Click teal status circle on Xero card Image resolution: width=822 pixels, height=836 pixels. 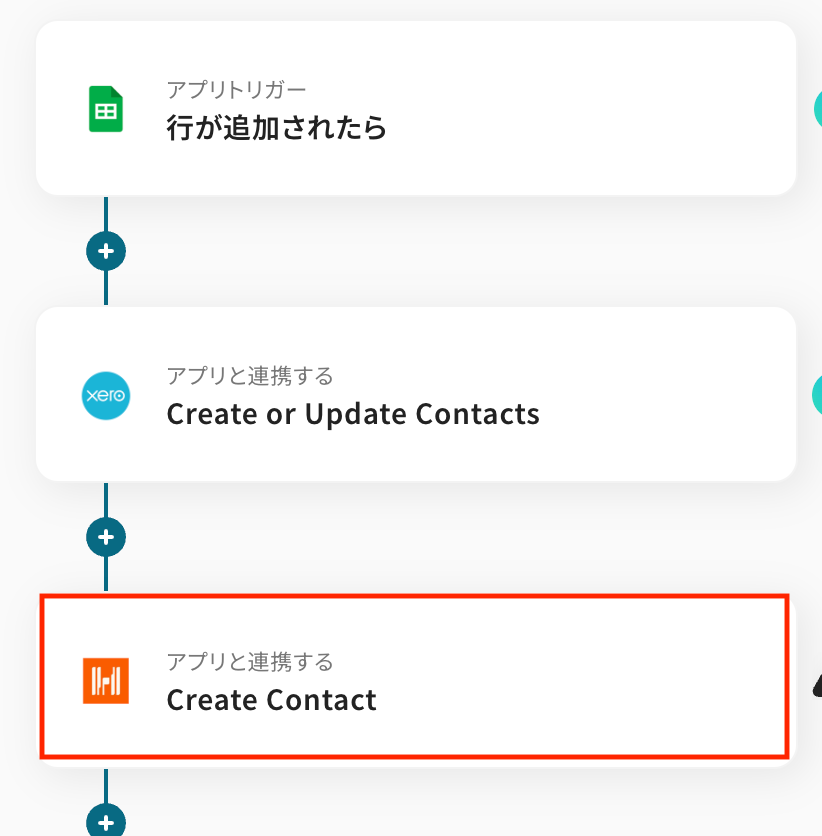click(x=817, y=395)
